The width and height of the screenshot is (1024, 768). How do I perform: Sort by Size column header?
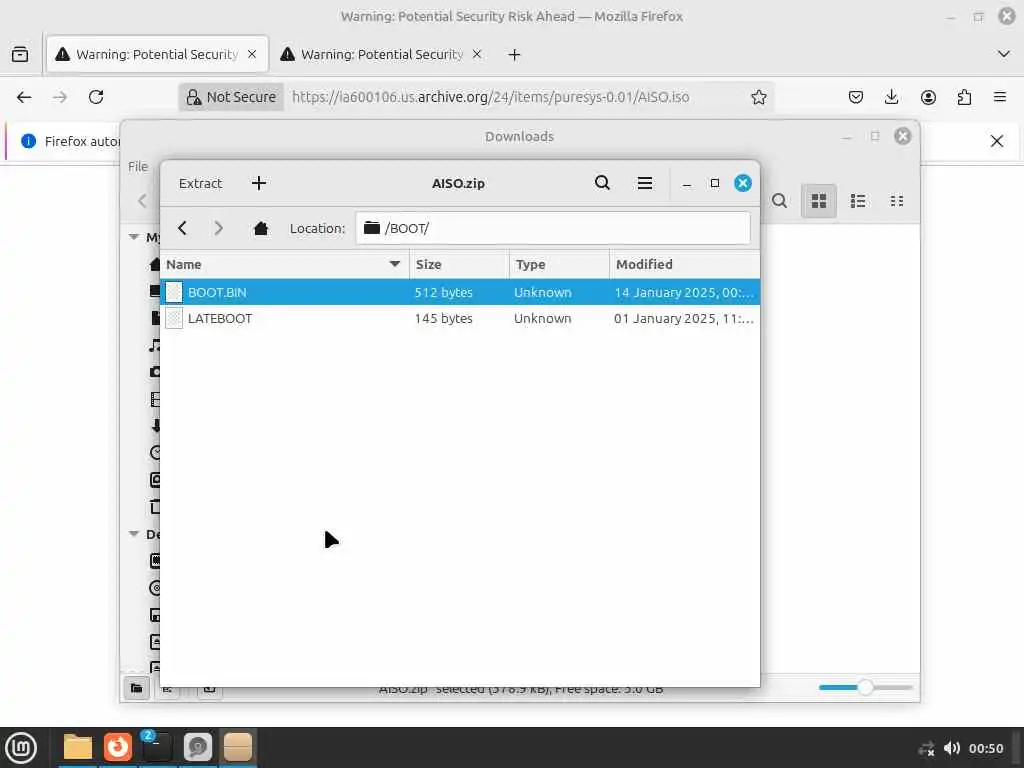(459, 264)
